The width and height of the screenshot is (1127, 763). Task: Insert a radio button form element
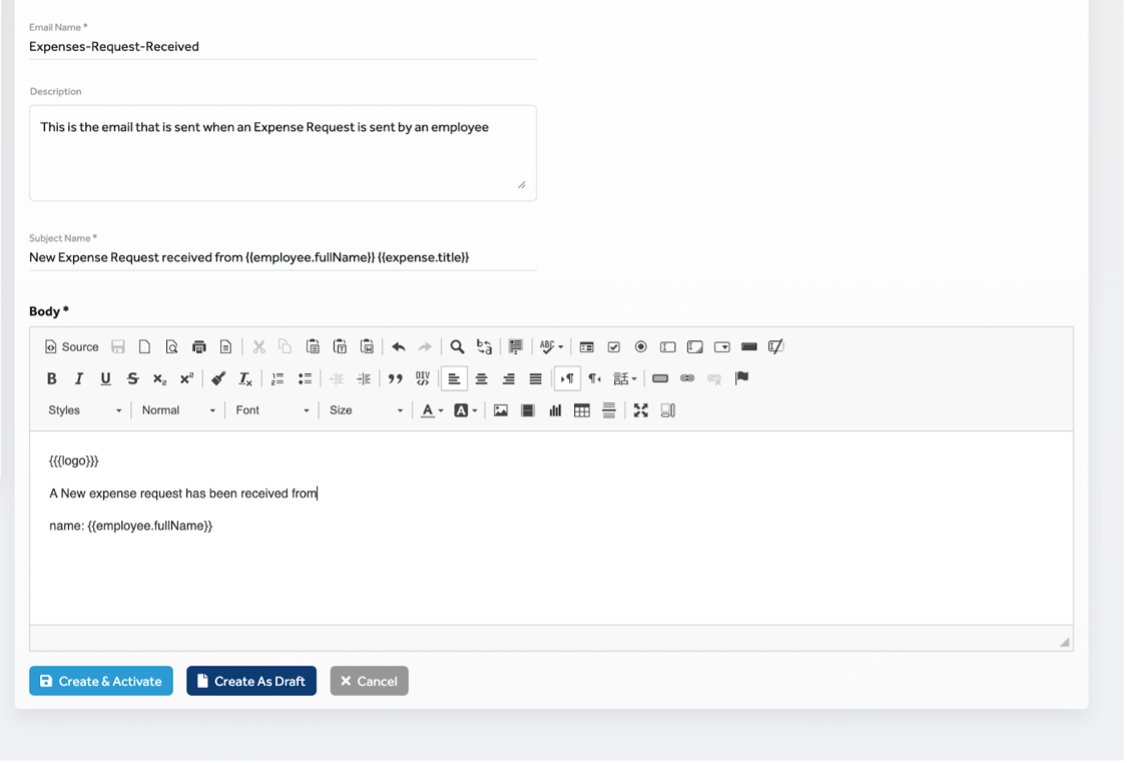(641, 347)
